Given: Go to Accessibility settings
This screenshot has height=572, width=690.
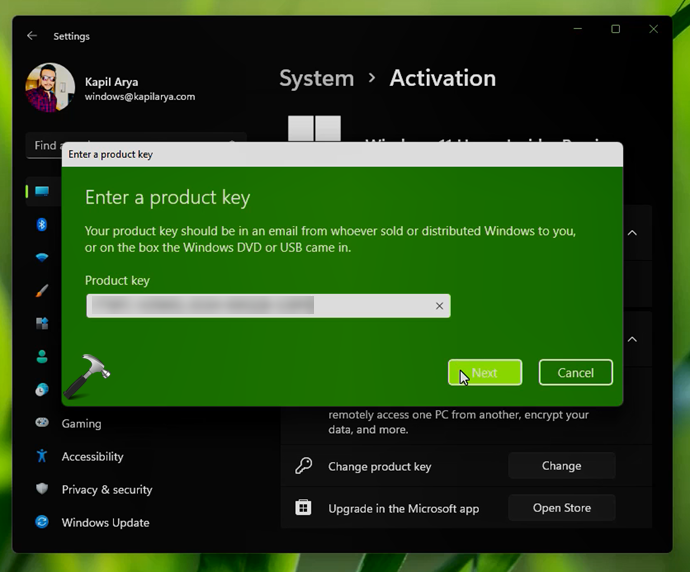Looking at the screenshot, I should [x=92, y=457].
